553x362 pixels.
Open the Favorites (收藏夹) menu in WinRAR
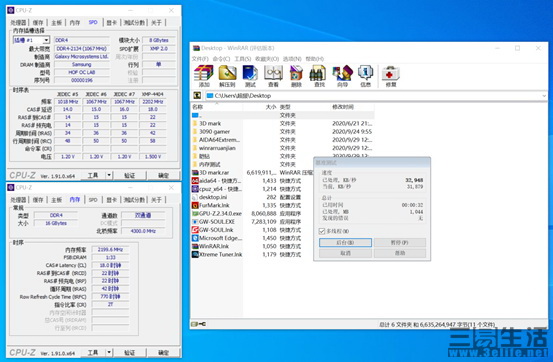[x=267, y=59]
